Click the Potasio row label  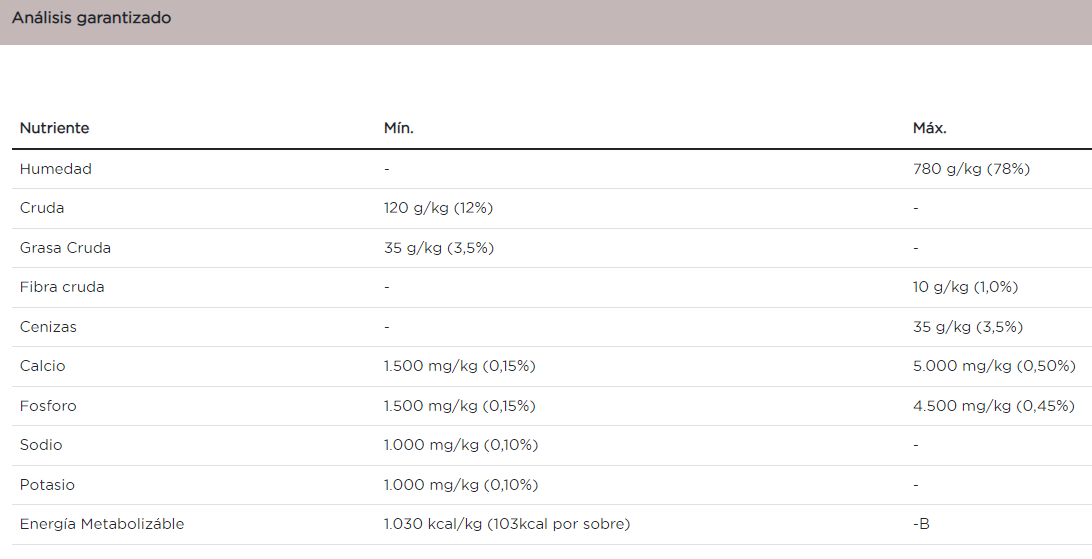(x=47, y=485)
